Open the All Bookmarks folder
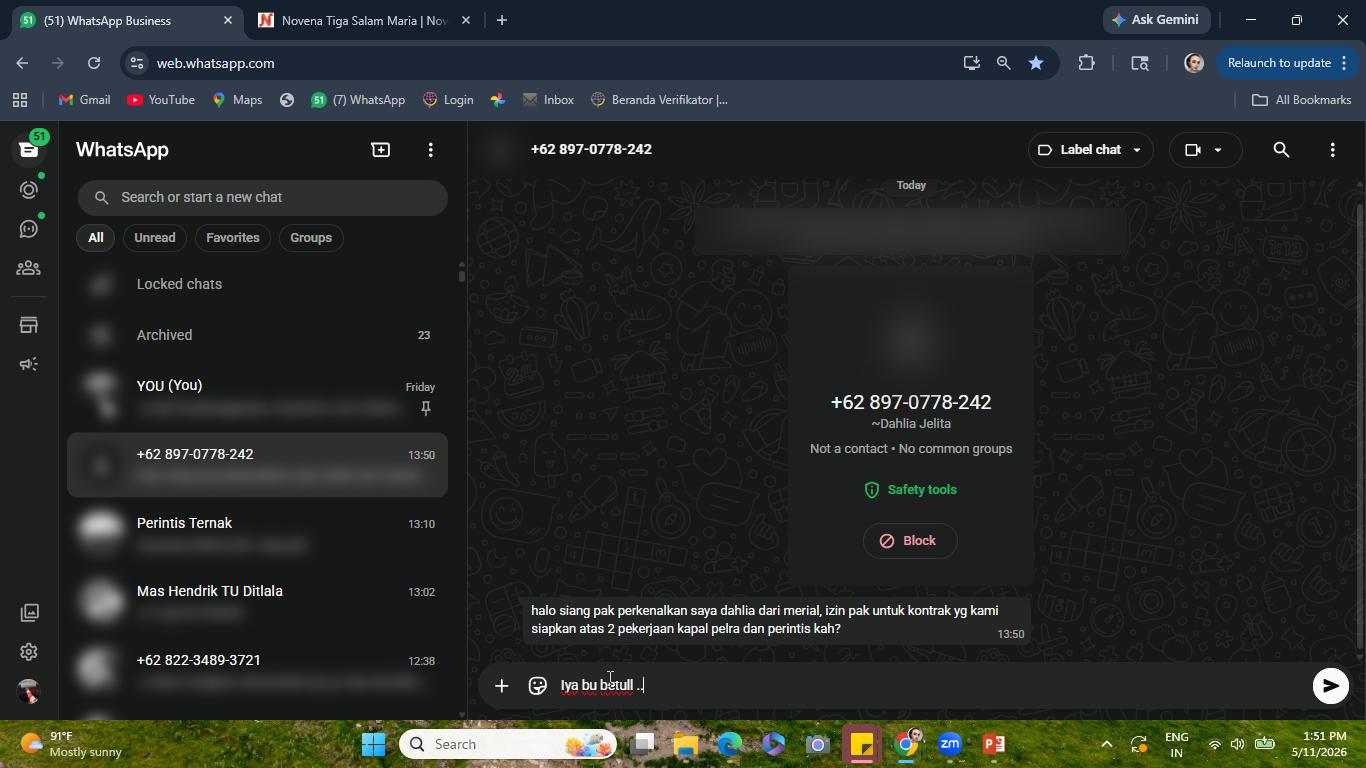 point(1301,100)
